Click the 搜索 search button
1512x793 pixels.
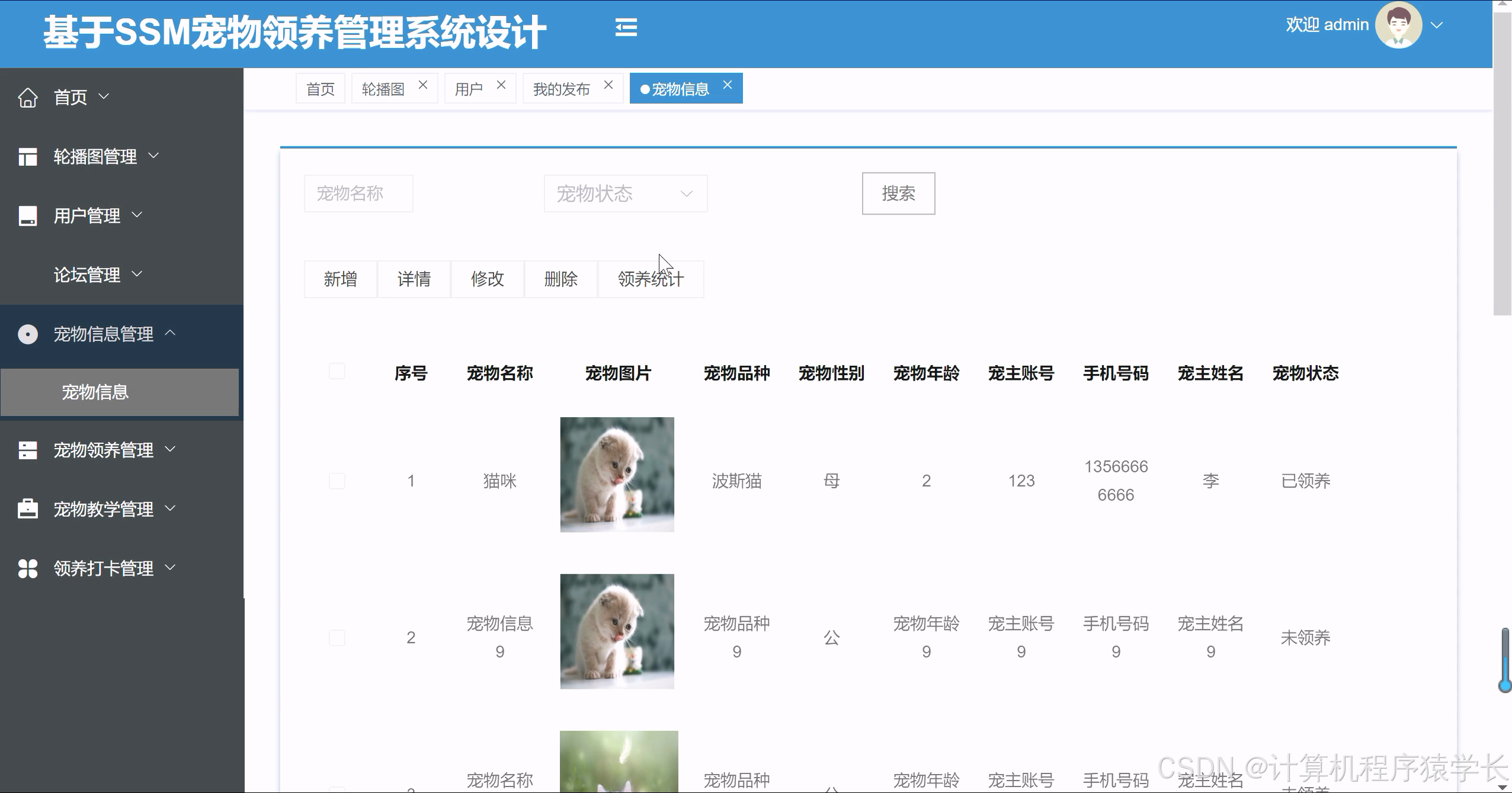[x=898, y=193]
